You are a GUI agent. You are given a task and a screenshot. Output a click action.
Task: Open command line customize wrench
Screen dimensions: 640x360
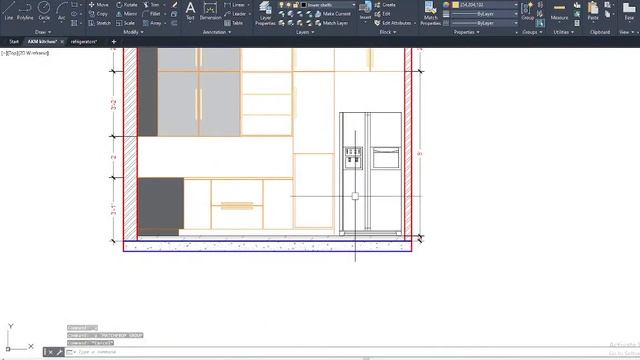[60, 352]
